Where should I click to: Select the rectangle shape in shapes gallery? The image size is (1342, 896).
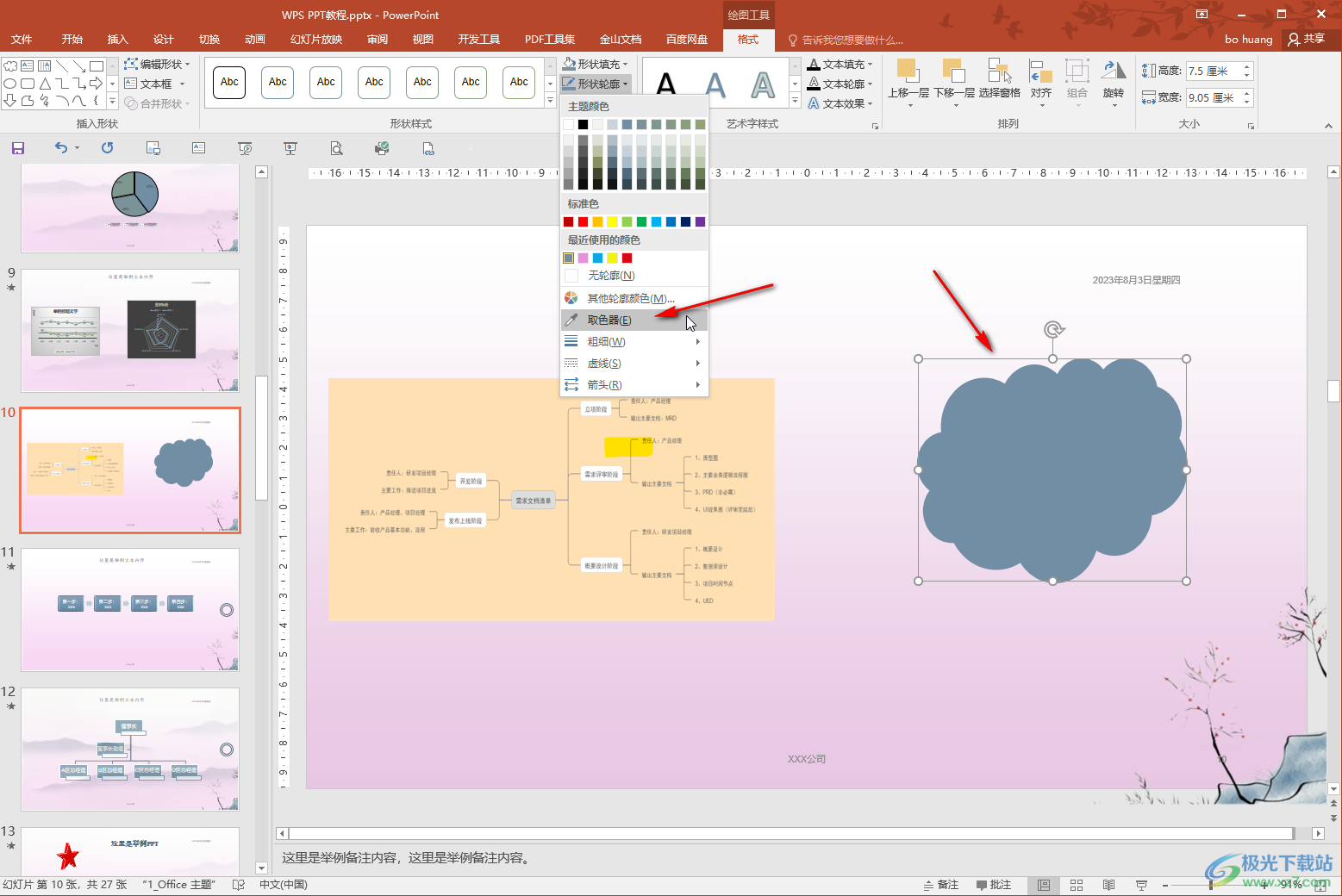[x=97, y=65]
